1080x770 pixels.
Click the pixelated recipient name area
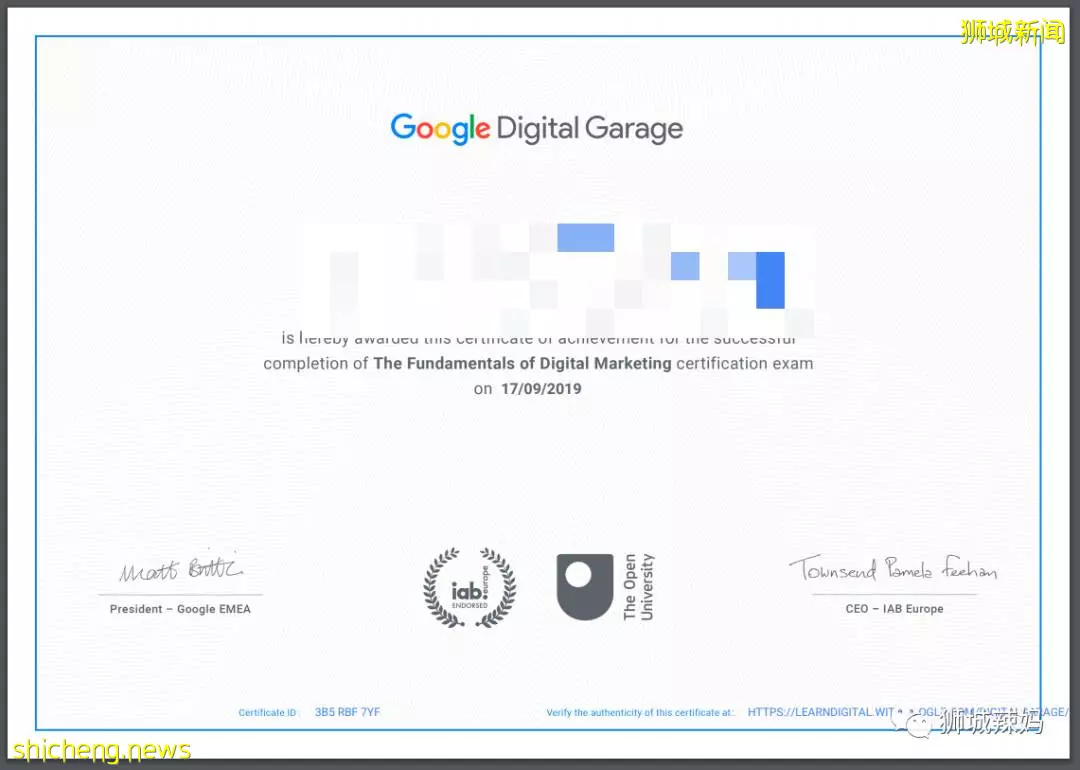pos(559,278)
